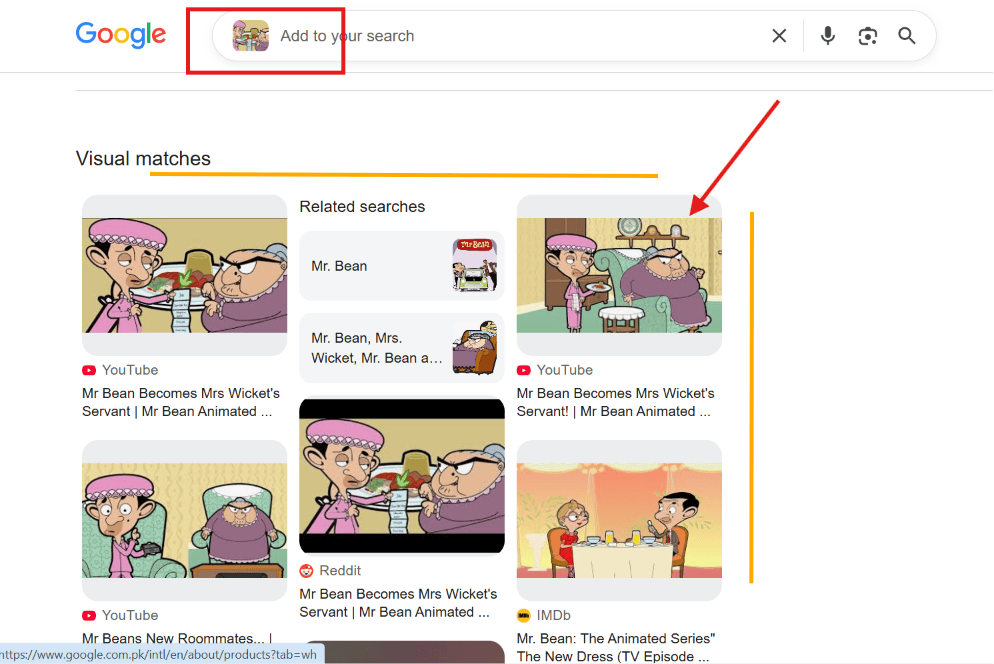
Task: Clear the search with the X icon
Action: coord(779,36)
